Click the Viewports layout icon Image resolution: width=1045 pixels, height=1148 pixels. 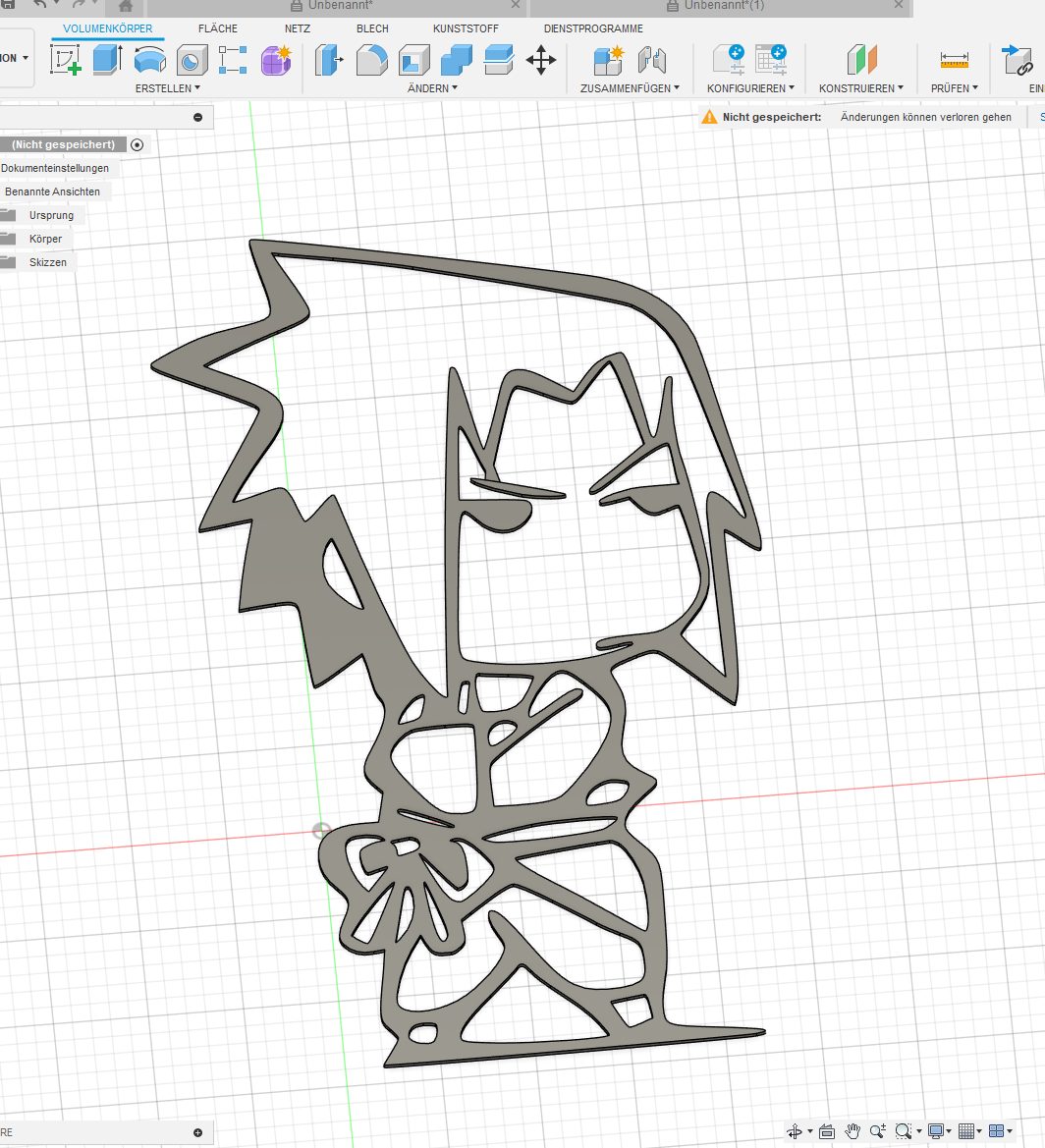point(997,1132)
